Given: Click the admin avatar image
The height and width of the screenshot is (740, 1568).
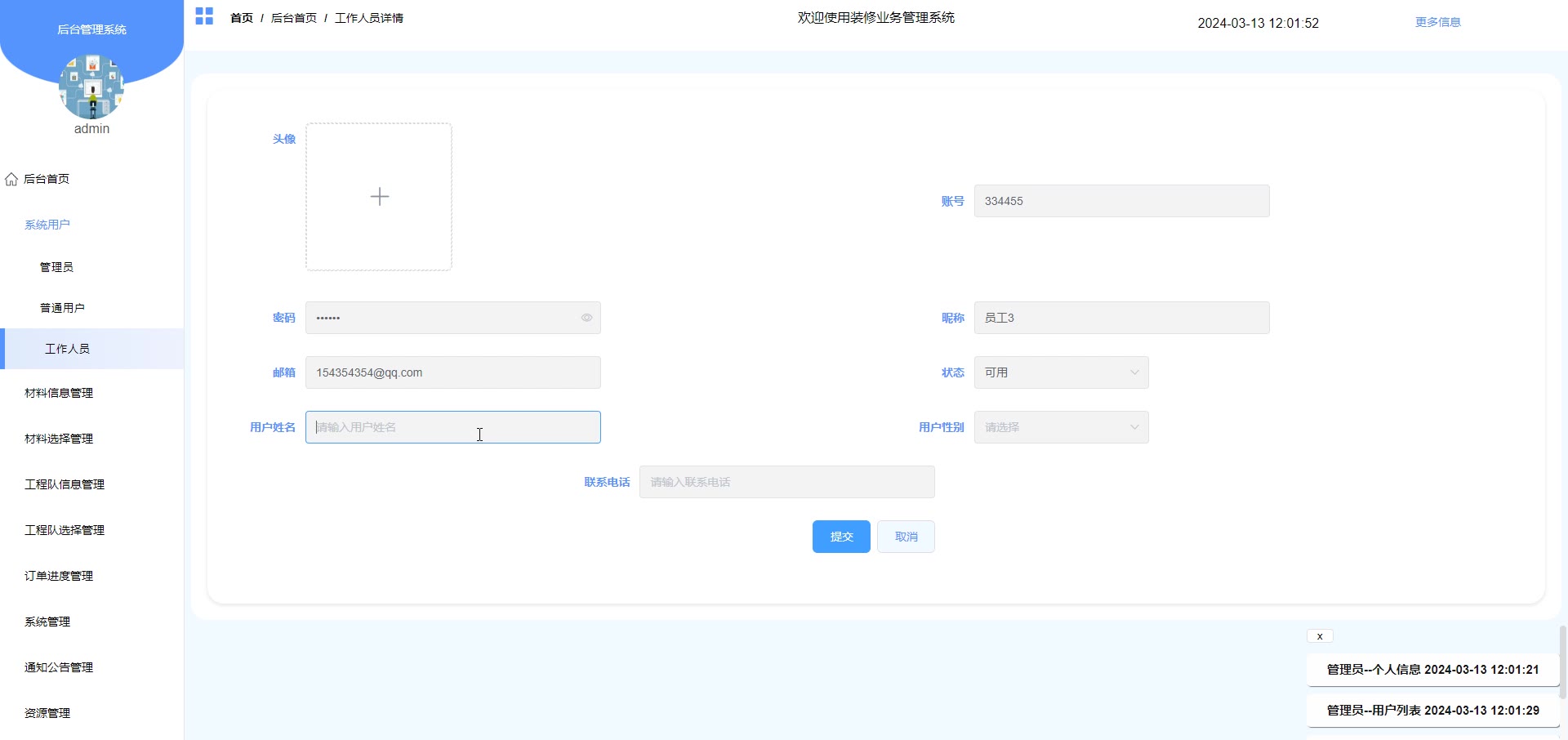Looking at the screenshot, I should tap(91, 87).
